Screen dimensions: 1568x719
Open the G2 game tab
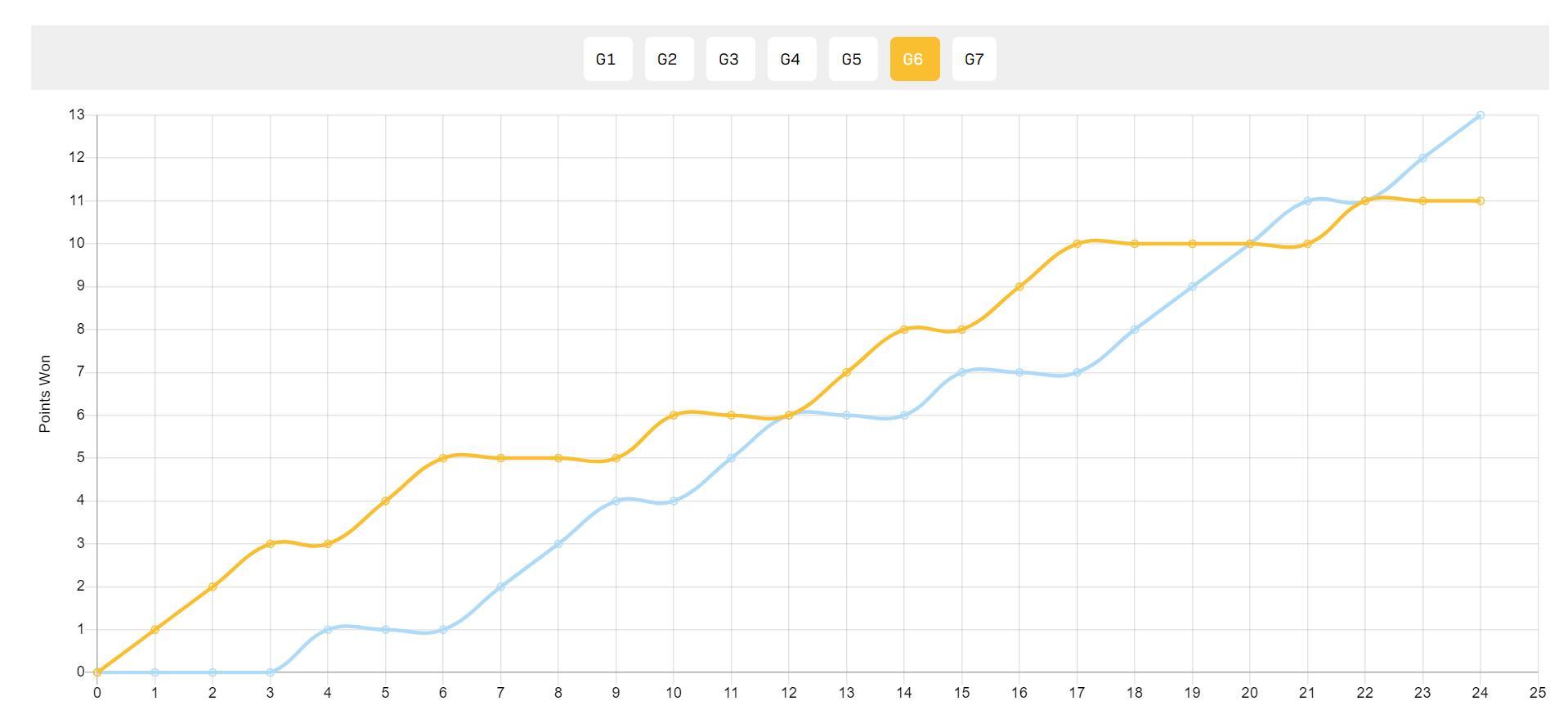point(668,59)
